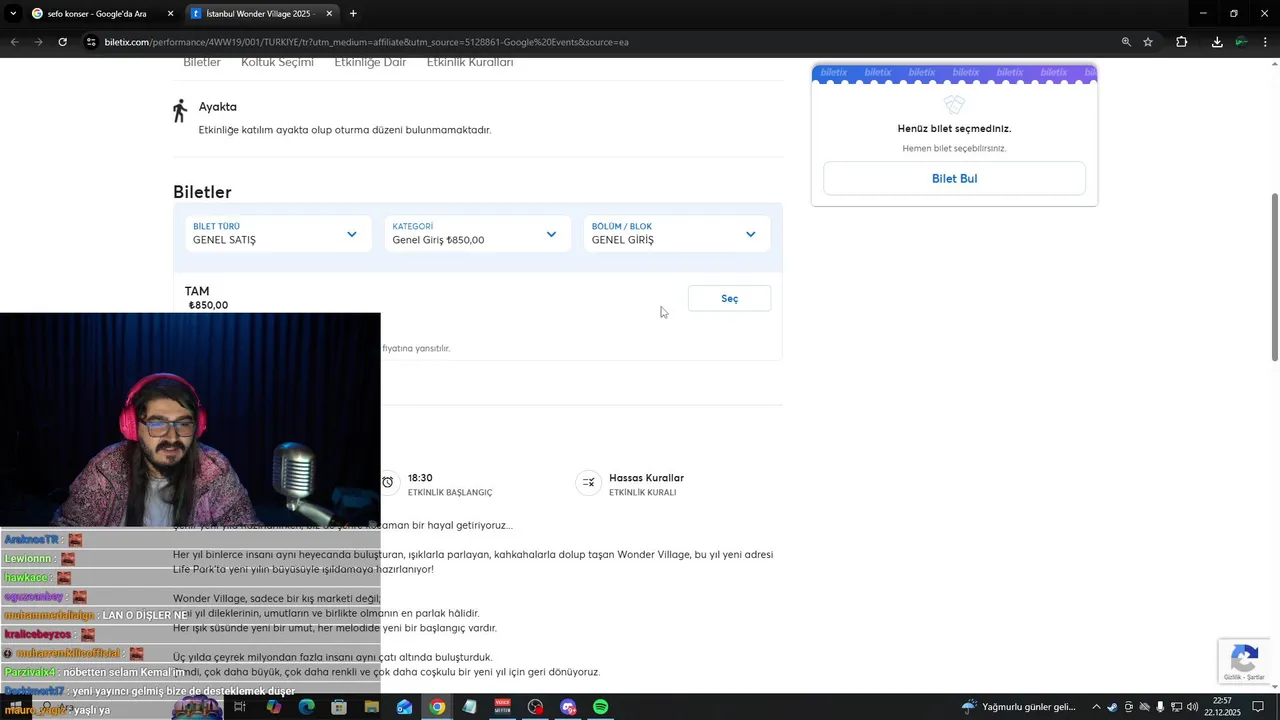Viewport: 1280px width, 720px height.
Task: Open the zoom magnifier in address bar
Action: pos(1126,42)
